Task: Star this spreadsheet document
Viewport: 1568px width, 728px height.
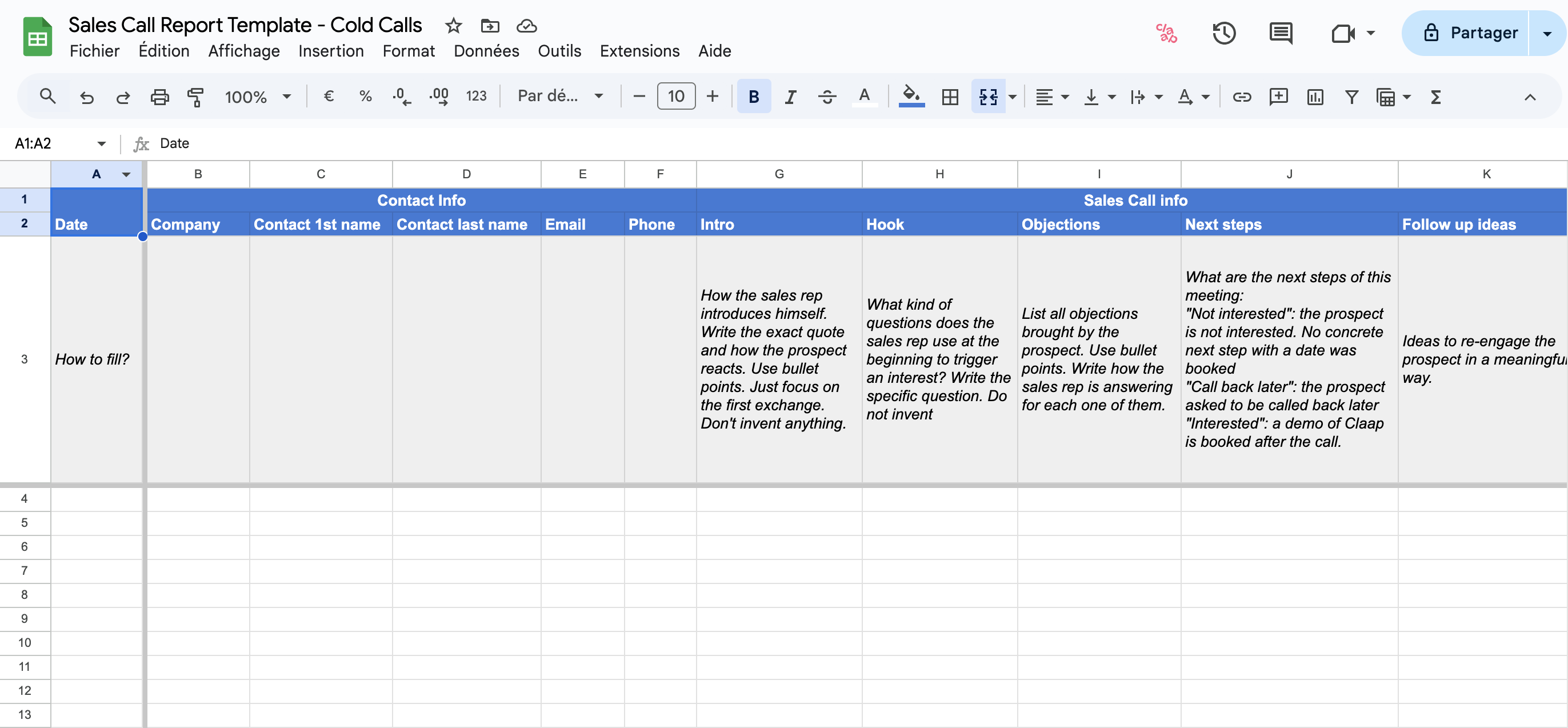Action: [454, 26]
